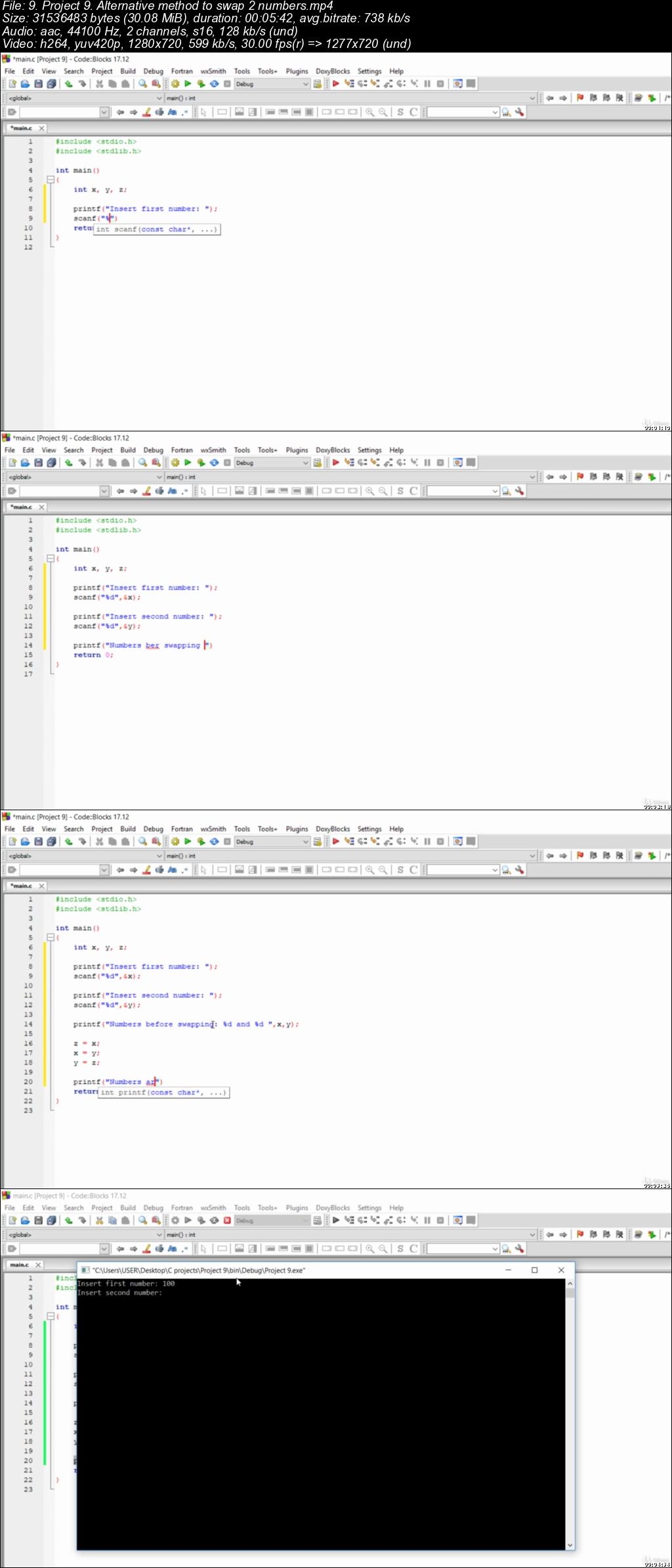This screenshot has height=1568, width=672.
Task: Click highlight marker icon in 'bex swapping' frame
Action: (147, 491)
